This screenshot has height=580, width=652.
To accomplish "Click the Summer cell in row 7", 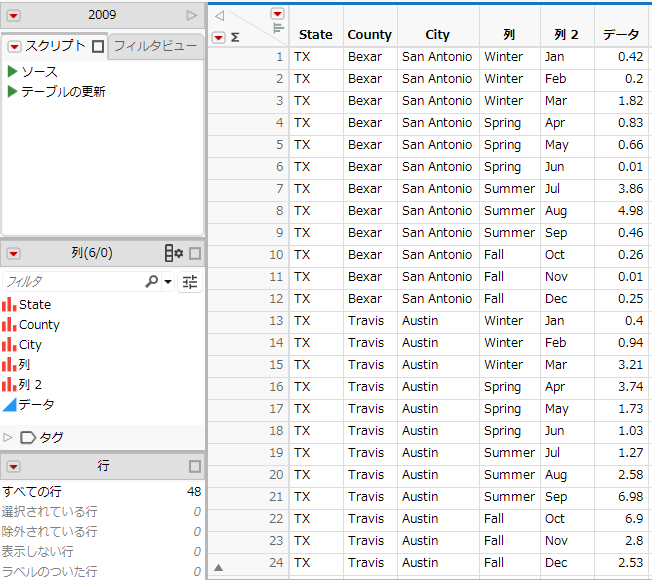I will coord(510,189).
